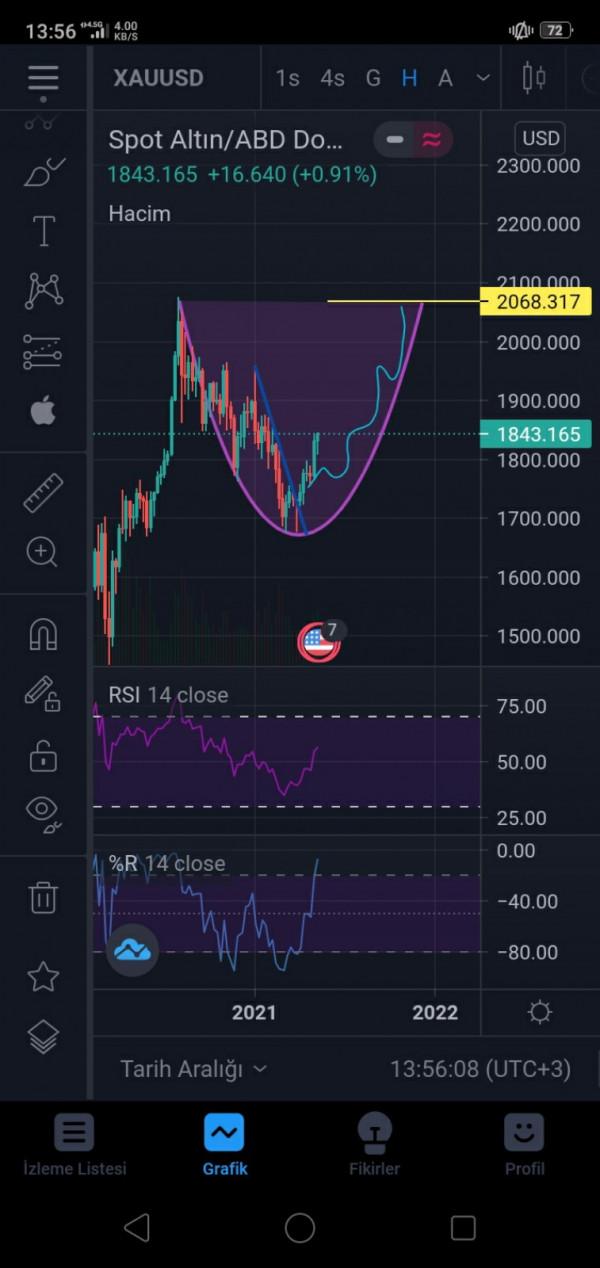The image size is (600, 1268).
Task: Select the Text tool
Action: (43, 231)
